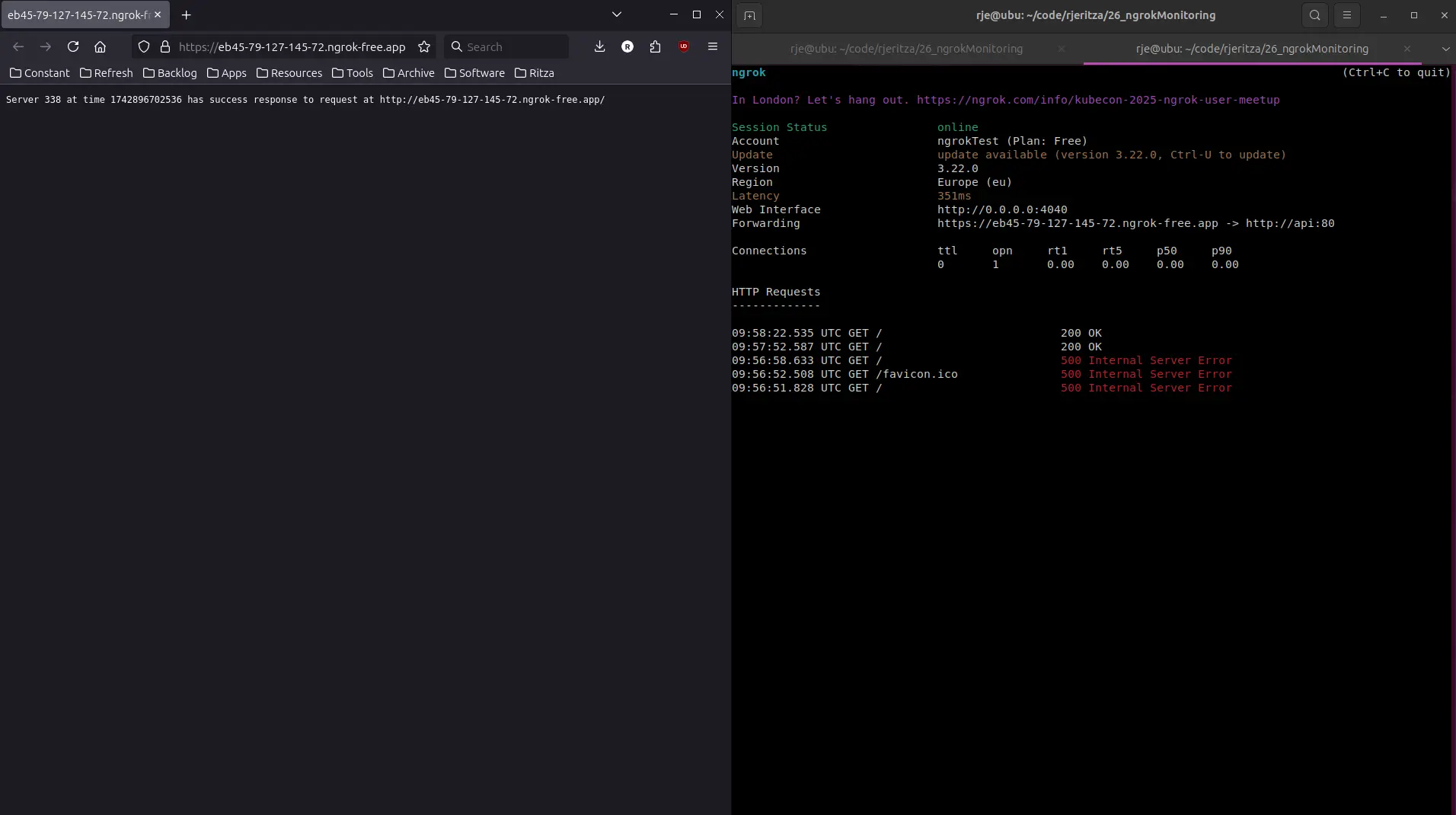Image resolution: width=1456 pixels, height=815 pixels.
Task: Maximize the terminal window
Action: click(x=1414, y=15)
